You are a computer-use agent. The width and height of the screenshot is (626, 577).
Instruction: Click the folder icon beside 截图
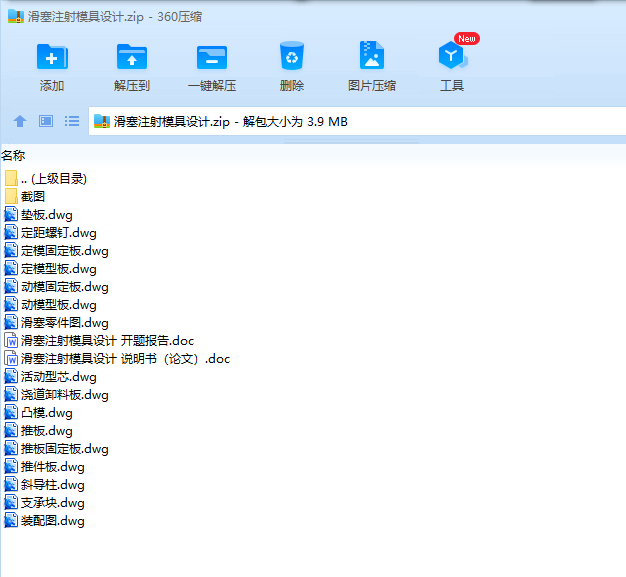click(11, 196)
